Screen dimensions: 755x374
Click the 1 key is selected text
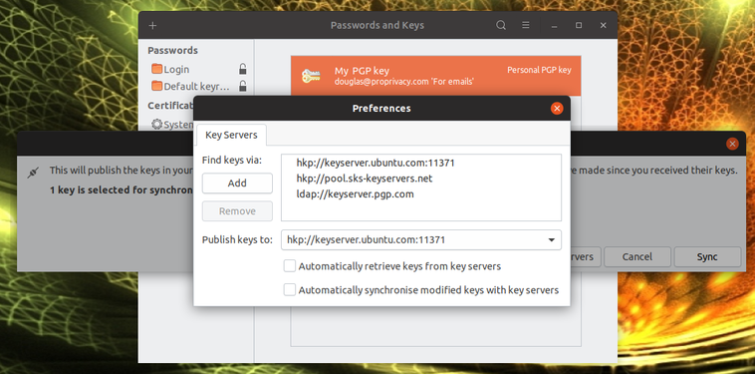[121, 190]
